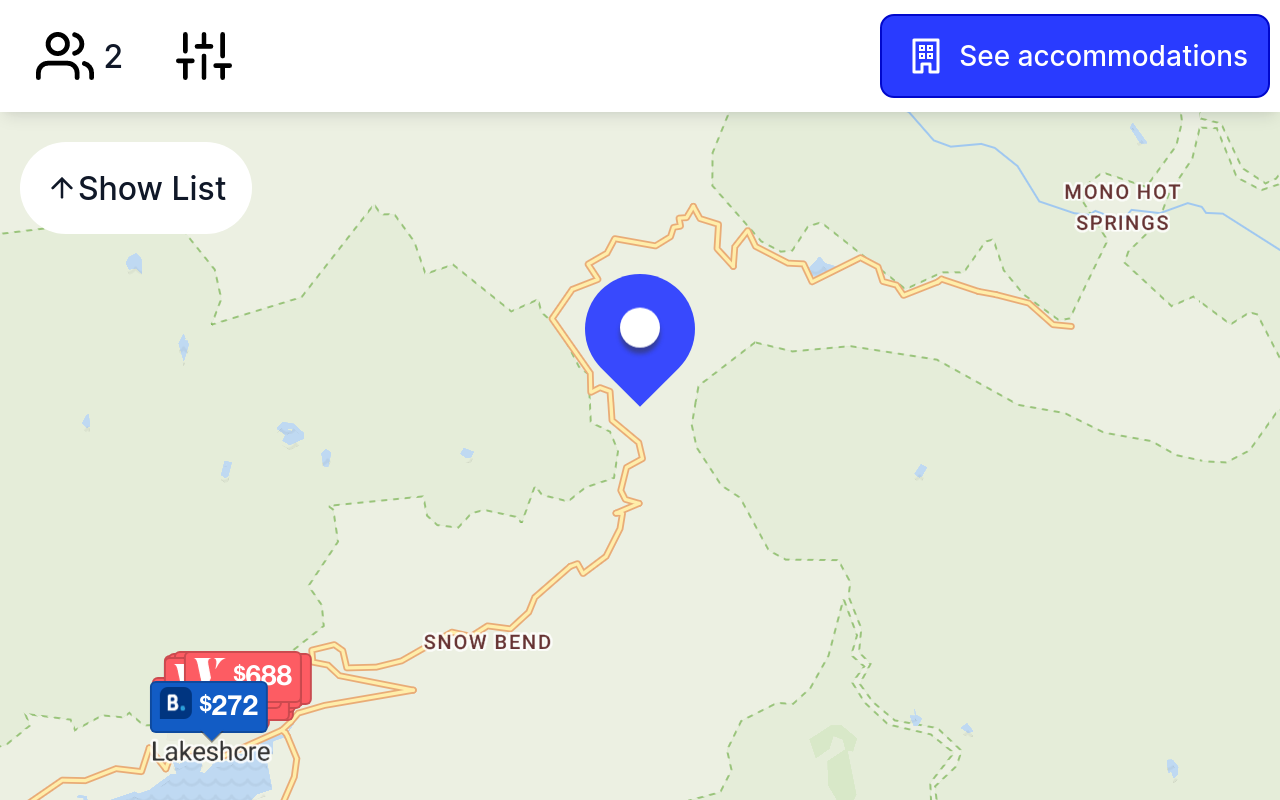Viewport: 1280px width, 800px height.
Task: Click the building icon in See accommodations
Action: coord(926,56)
